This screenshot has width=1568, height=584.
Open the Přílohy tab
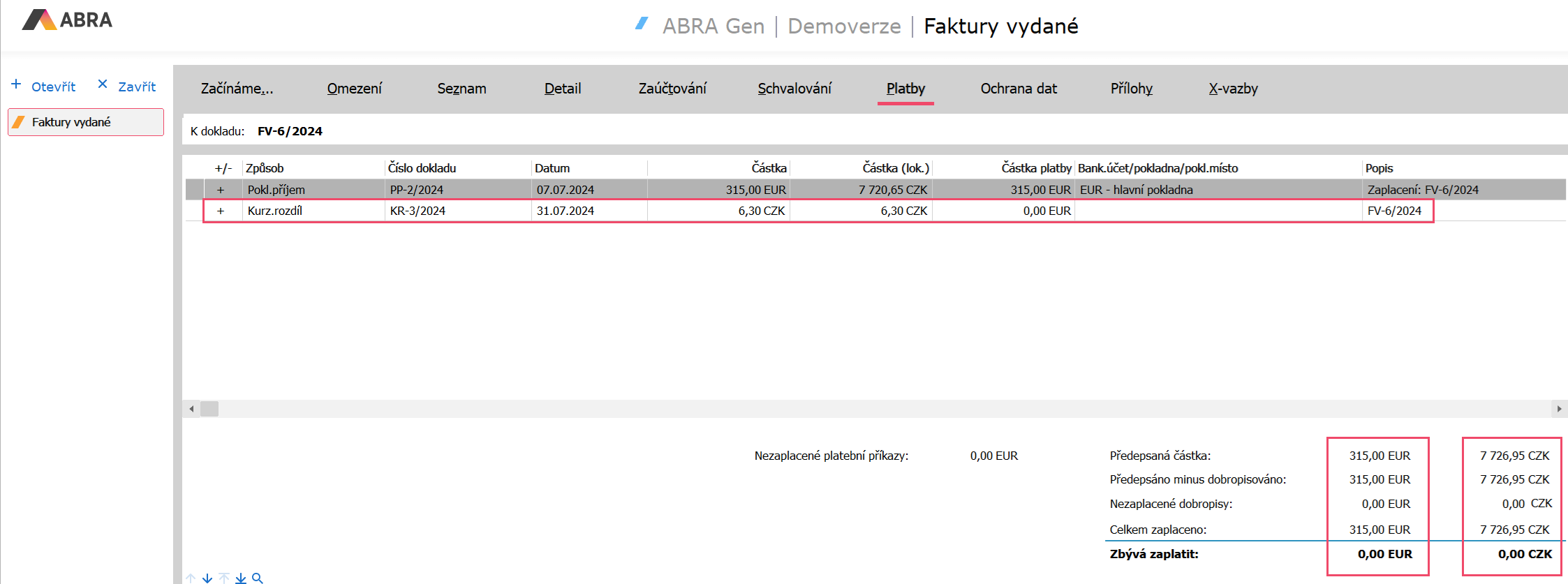click(1131, 89)
